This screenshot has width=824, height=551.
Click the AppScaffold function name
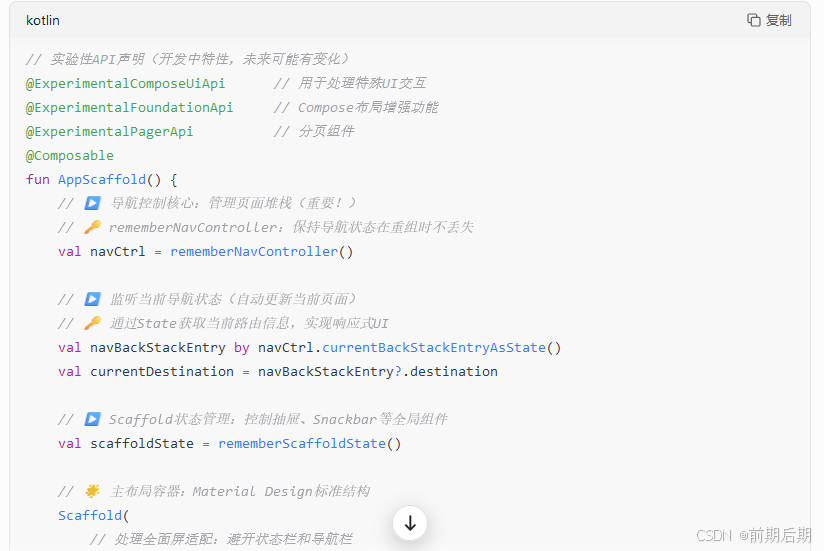click(x=102, y=180)
